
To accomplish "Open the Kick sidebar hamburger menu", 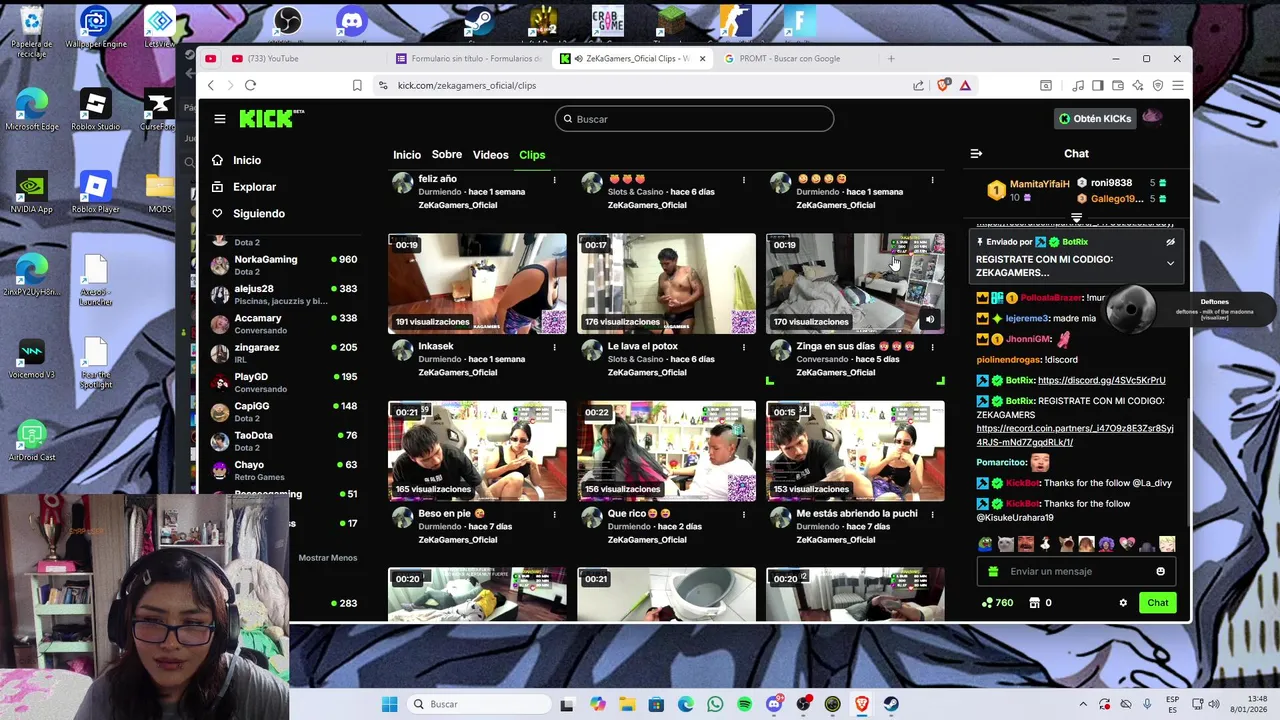I will (220, 119).
